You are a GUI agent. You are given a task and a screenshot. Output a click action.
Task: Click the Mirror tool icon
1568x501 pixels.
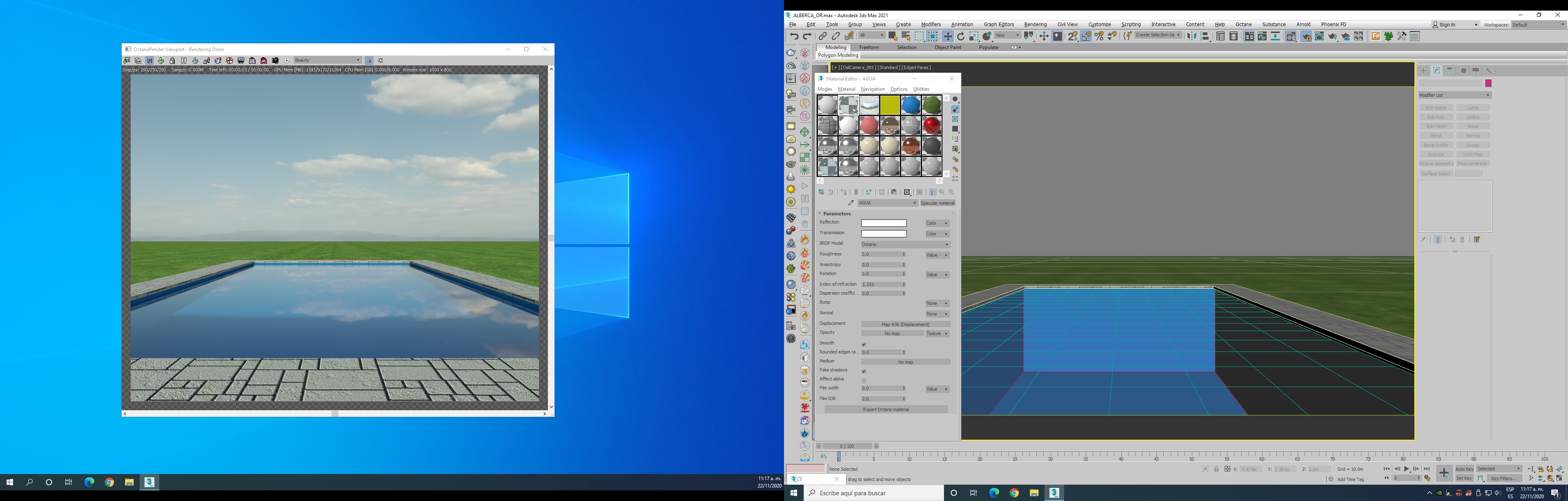pos(1192,36)
